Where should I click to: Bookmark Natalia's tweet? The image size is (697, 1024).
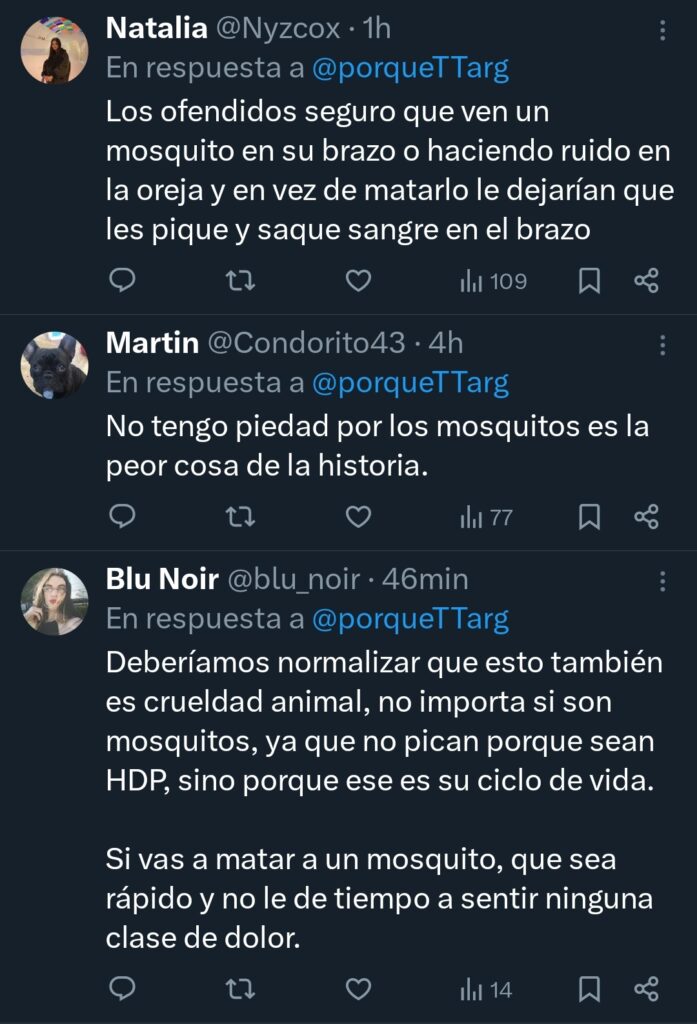(x=590, y=281)
